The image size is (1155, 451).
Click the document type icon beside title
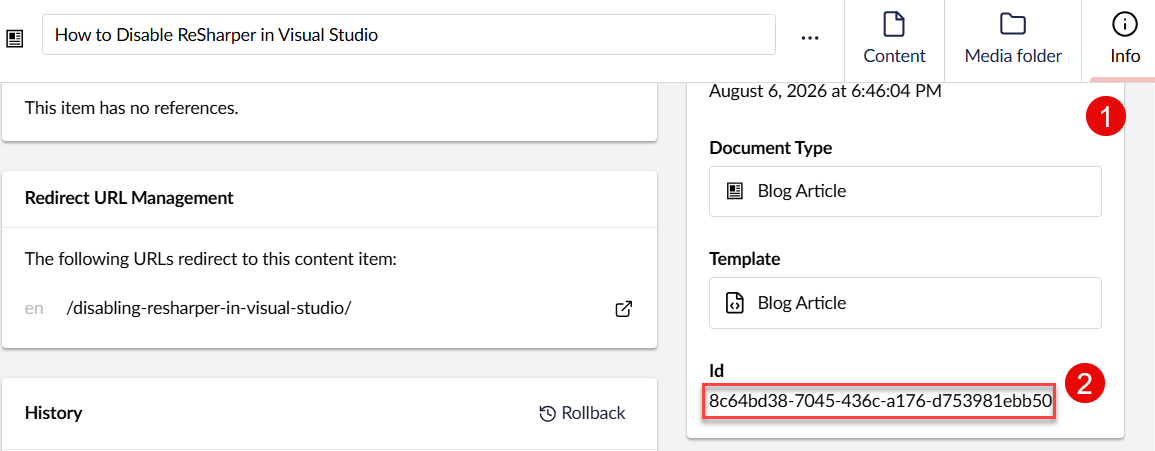[x=15, y=38]
